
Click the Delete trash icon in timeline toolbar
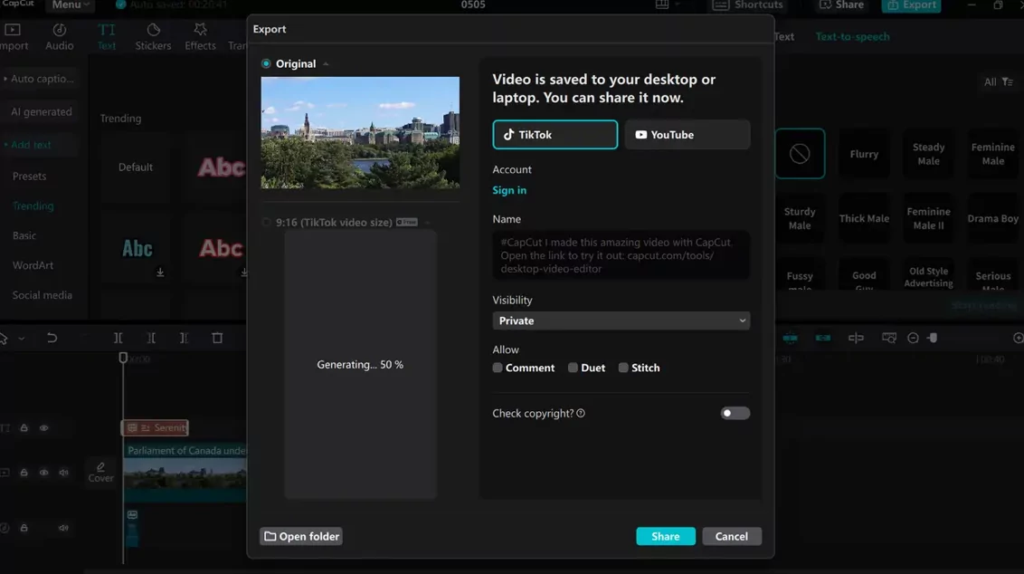point(217,338)
